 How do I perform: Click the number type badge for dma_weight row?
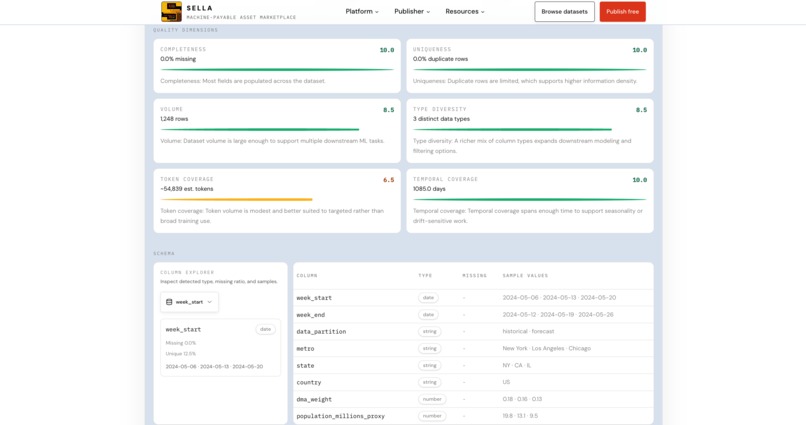[x=432, y=399]
